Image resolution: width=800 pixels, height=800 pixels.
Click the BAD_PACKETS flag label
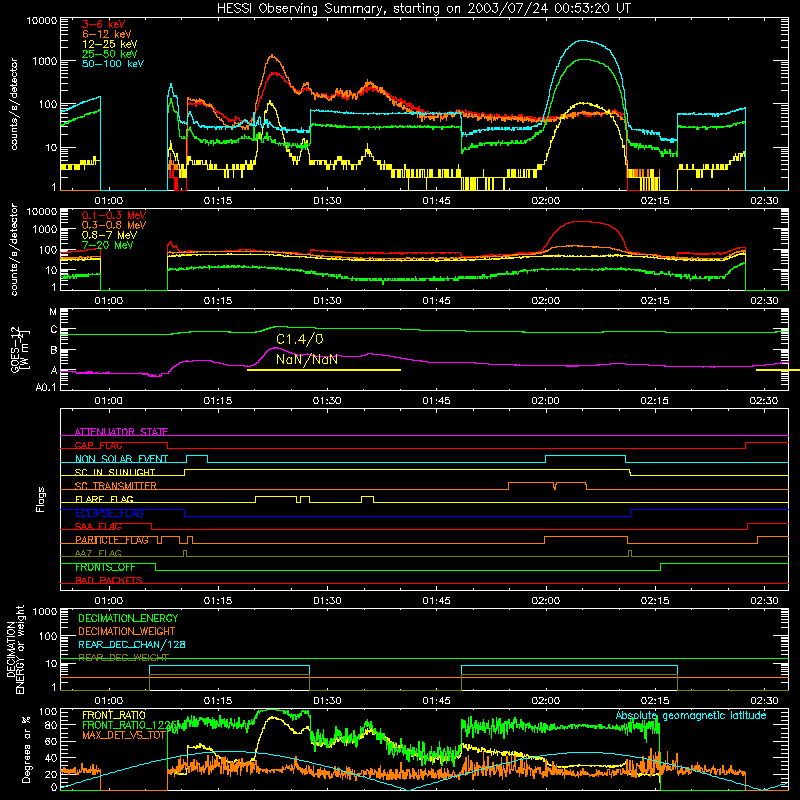109,581
